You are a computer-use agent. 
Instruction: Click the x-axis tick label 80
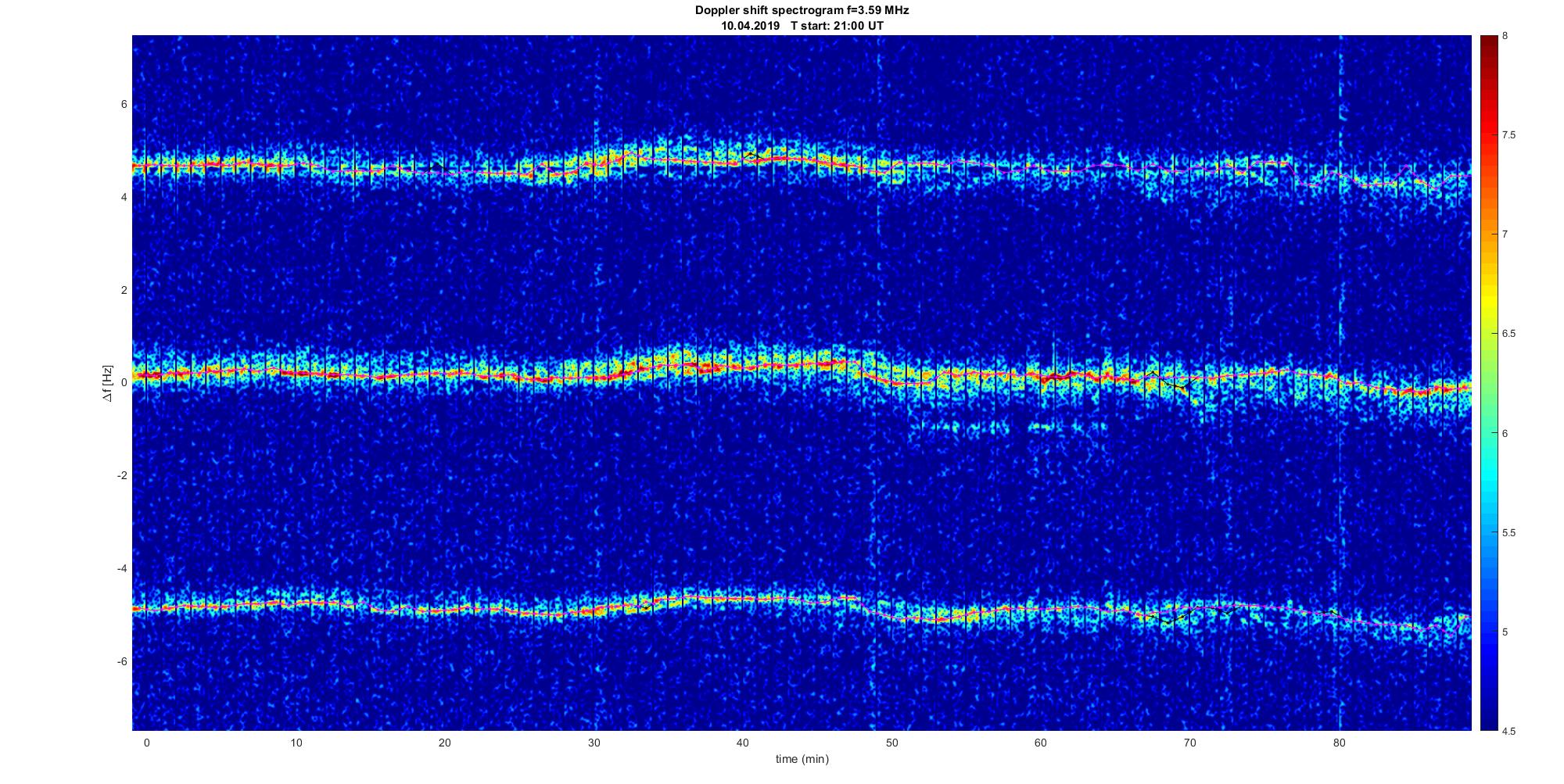coord(1340,742)
